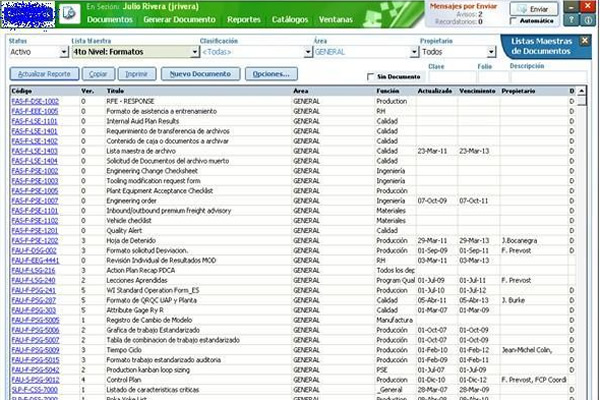This screenshot has height=400, width=600.
Task: Open the Documentos menu
Action: 108,20
